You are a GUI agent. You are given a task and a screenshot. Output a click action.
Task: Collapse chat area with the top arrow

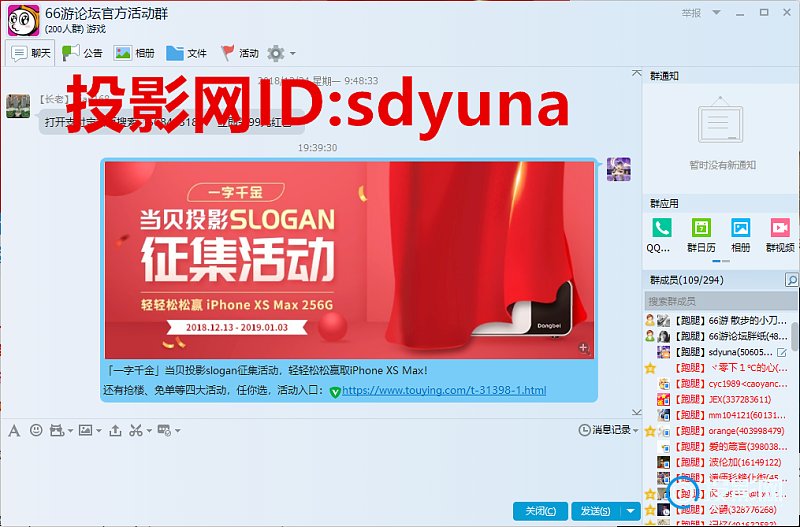(x=636, y=73)
